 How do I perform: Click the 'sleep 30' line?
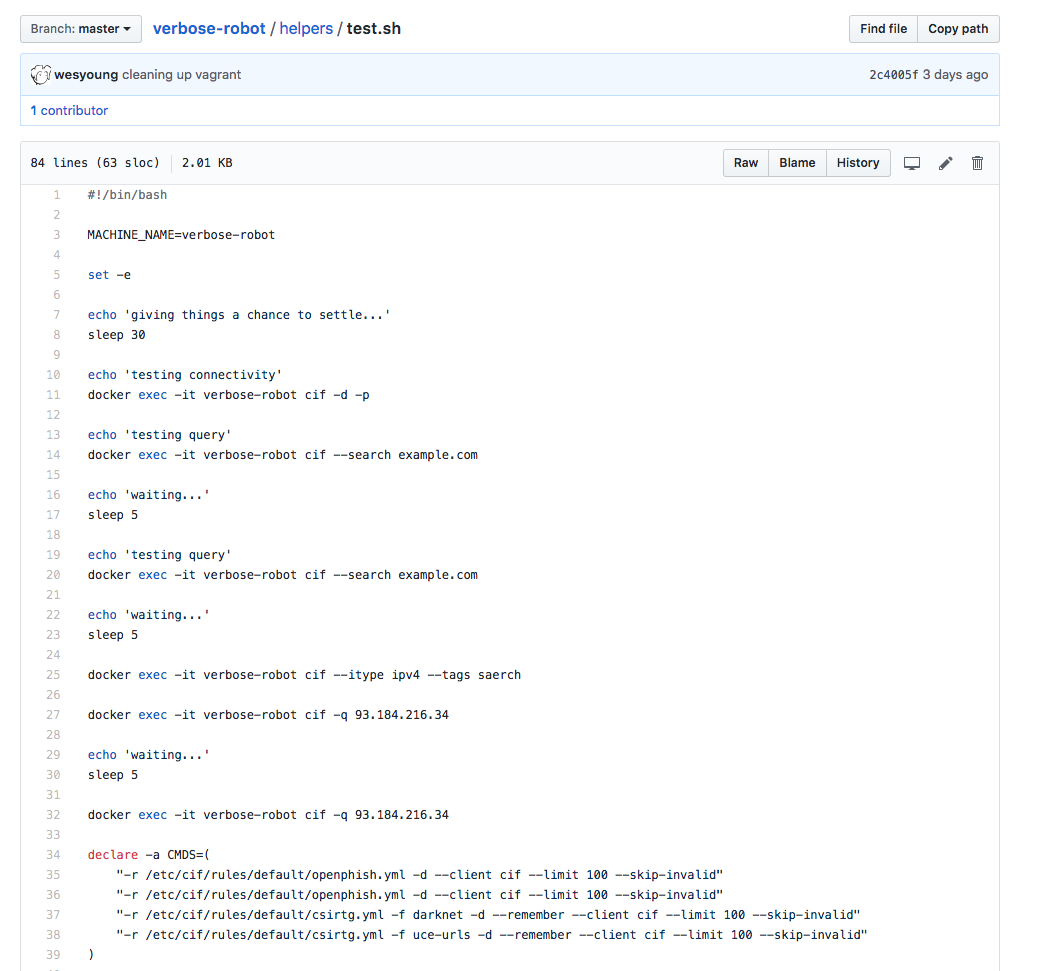(x=117, y=335)
